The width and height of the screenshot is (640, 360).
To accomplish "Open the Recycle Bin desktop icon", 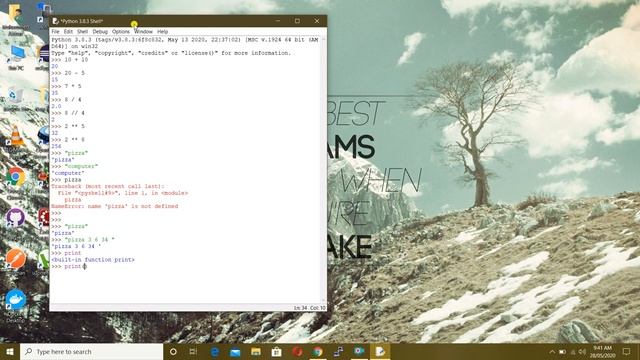I will click(15, 99).
